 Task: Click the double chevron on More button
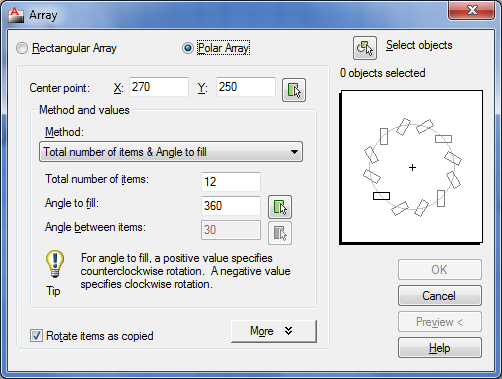(289, 331)
